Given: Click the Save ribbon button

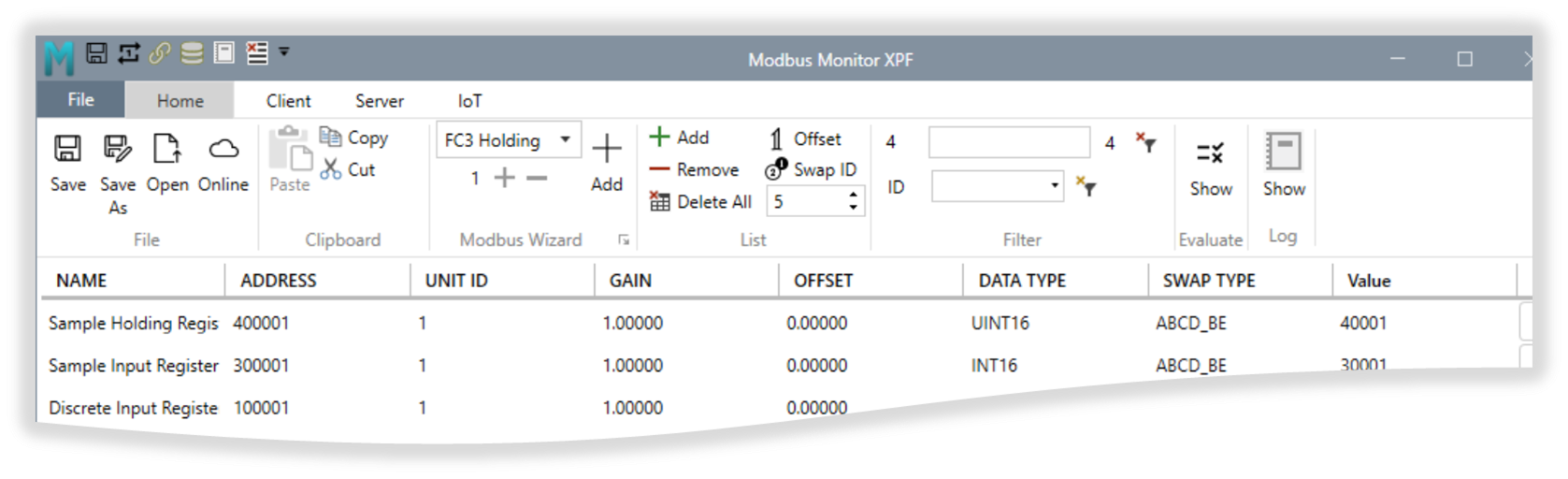Looking at the screenshot, I should click(x=68, y=164).
